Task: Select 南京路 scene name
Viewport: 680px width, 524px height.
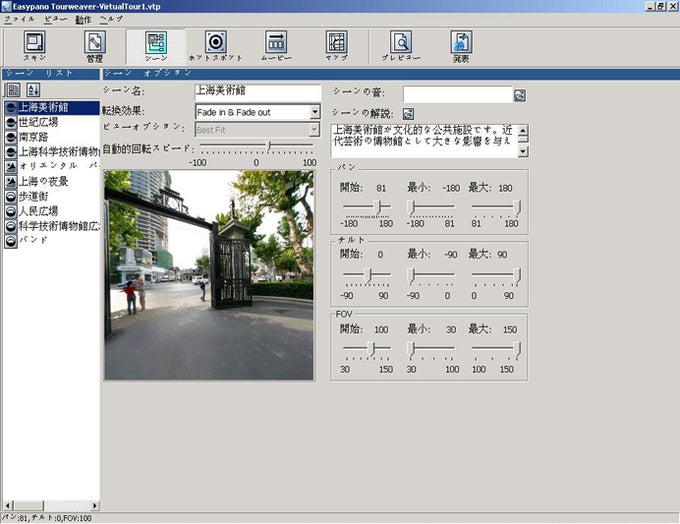Action: 33,137
